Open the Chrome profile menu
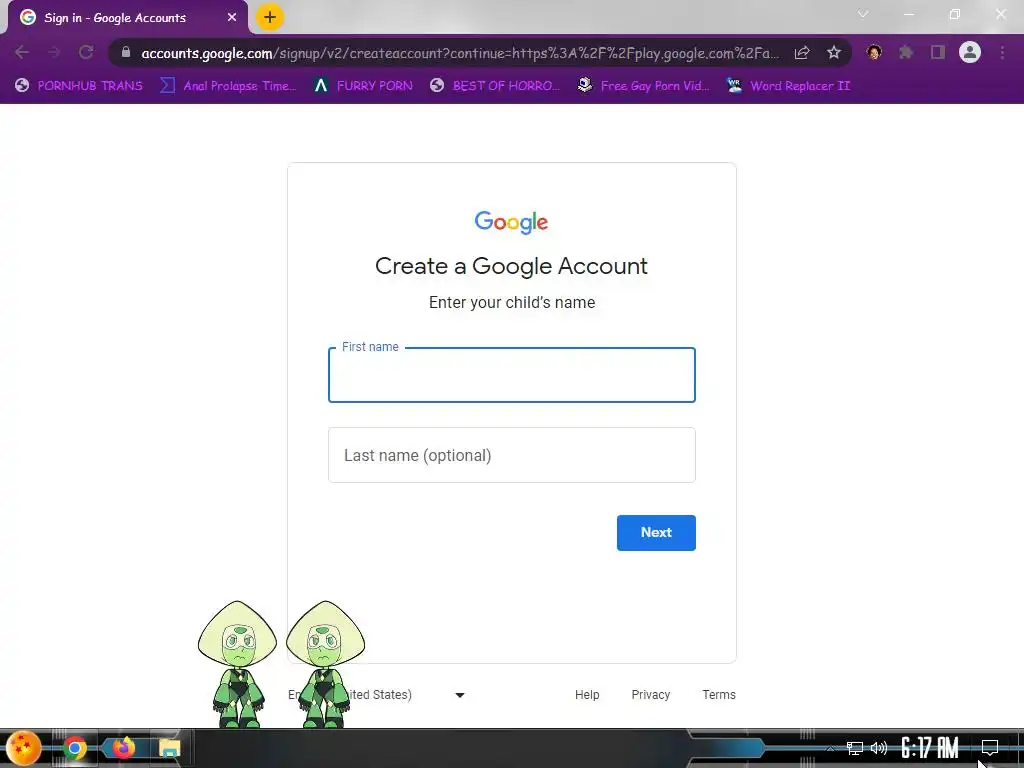The height and width of the screenshot is (768, 1024). [970, 52]
